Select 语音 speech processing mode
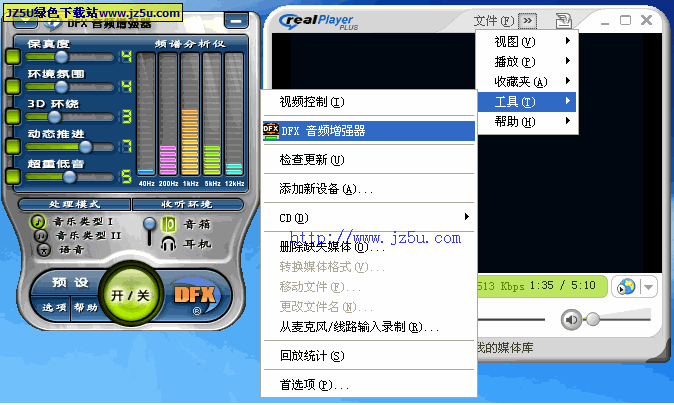 (43, 249)
